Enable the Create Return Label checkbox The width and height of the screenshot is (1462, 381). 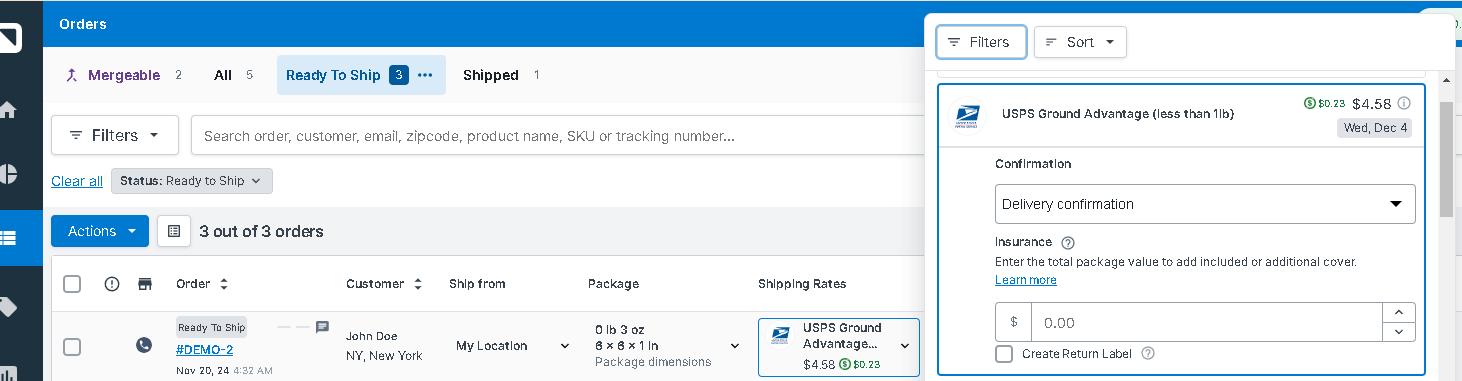[x=1004, y=353]
